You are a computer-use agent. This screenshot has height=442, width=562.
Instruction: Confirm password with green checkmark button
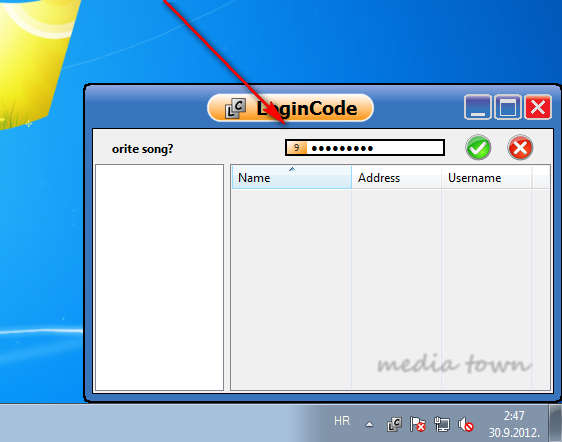(x=478, y=147)
